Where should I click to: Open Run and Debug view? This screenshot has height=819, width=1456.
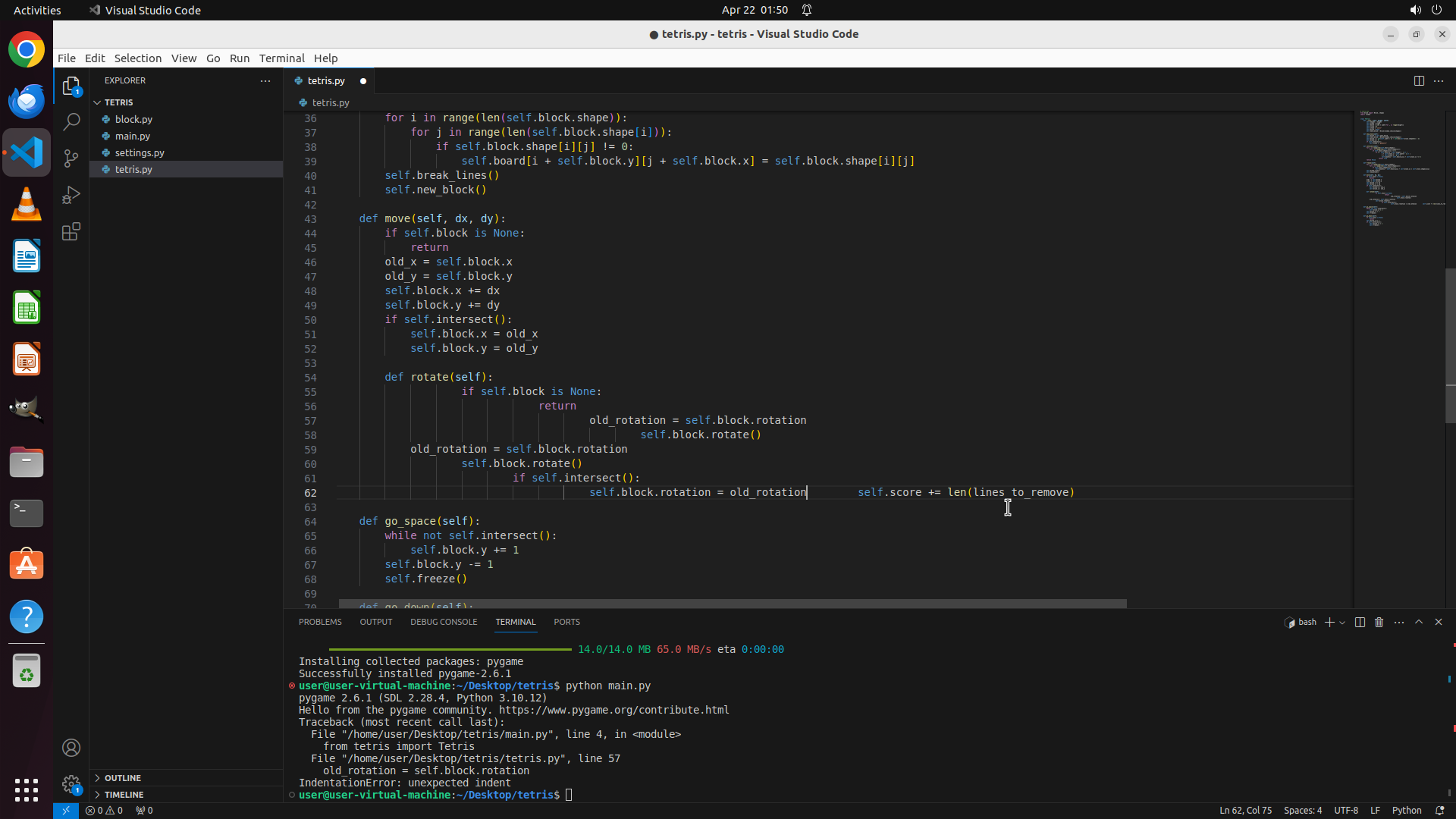(x=71, y=195)
